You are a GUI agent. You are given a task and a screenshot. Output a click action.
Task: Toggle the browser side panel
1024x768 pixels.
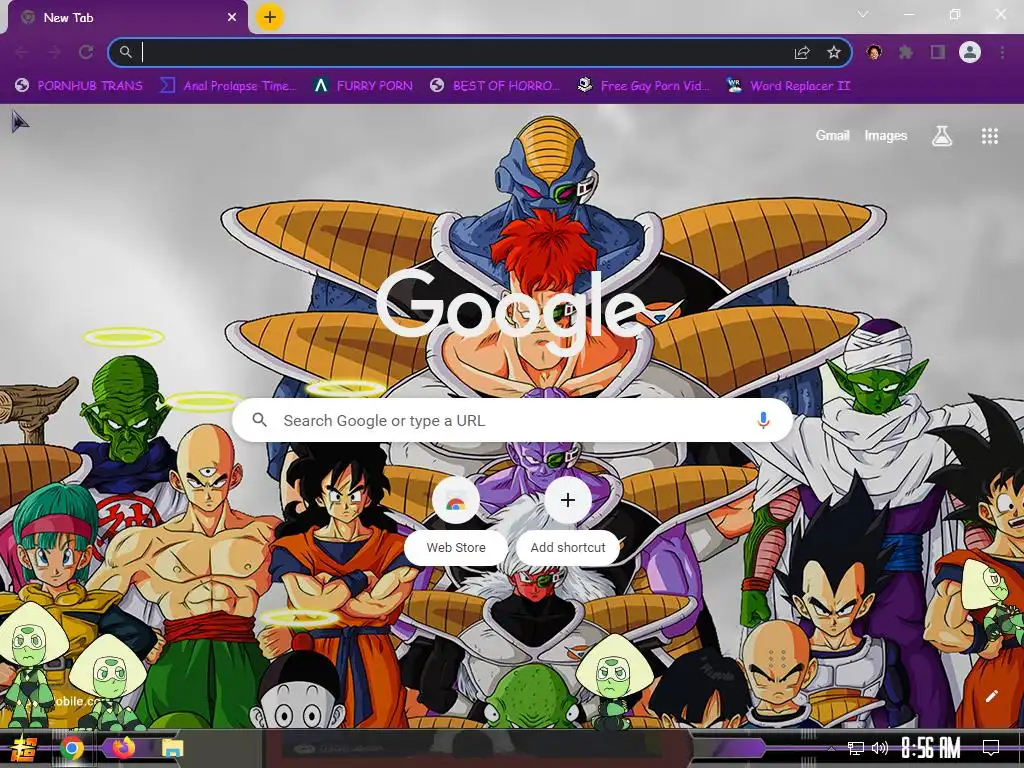938,52
